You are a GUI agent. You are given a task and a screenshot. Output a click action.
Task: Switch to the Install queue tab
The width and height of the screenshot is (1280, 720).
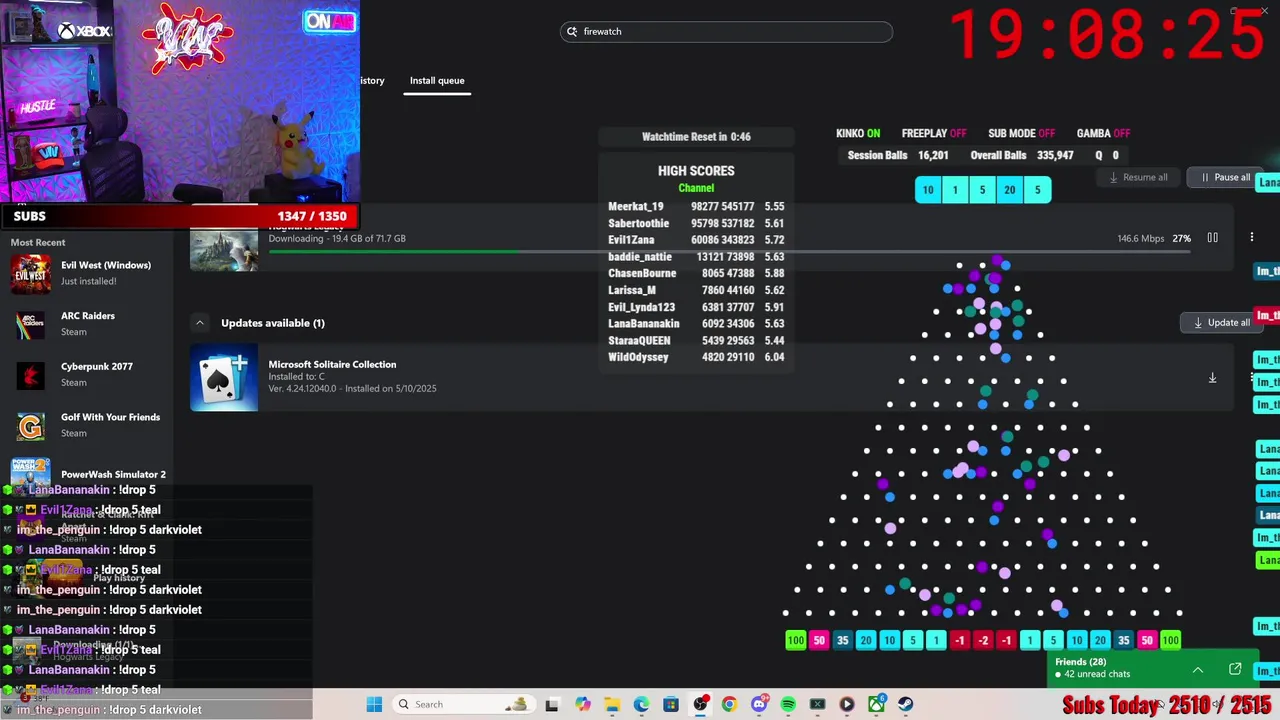(437, 81)
